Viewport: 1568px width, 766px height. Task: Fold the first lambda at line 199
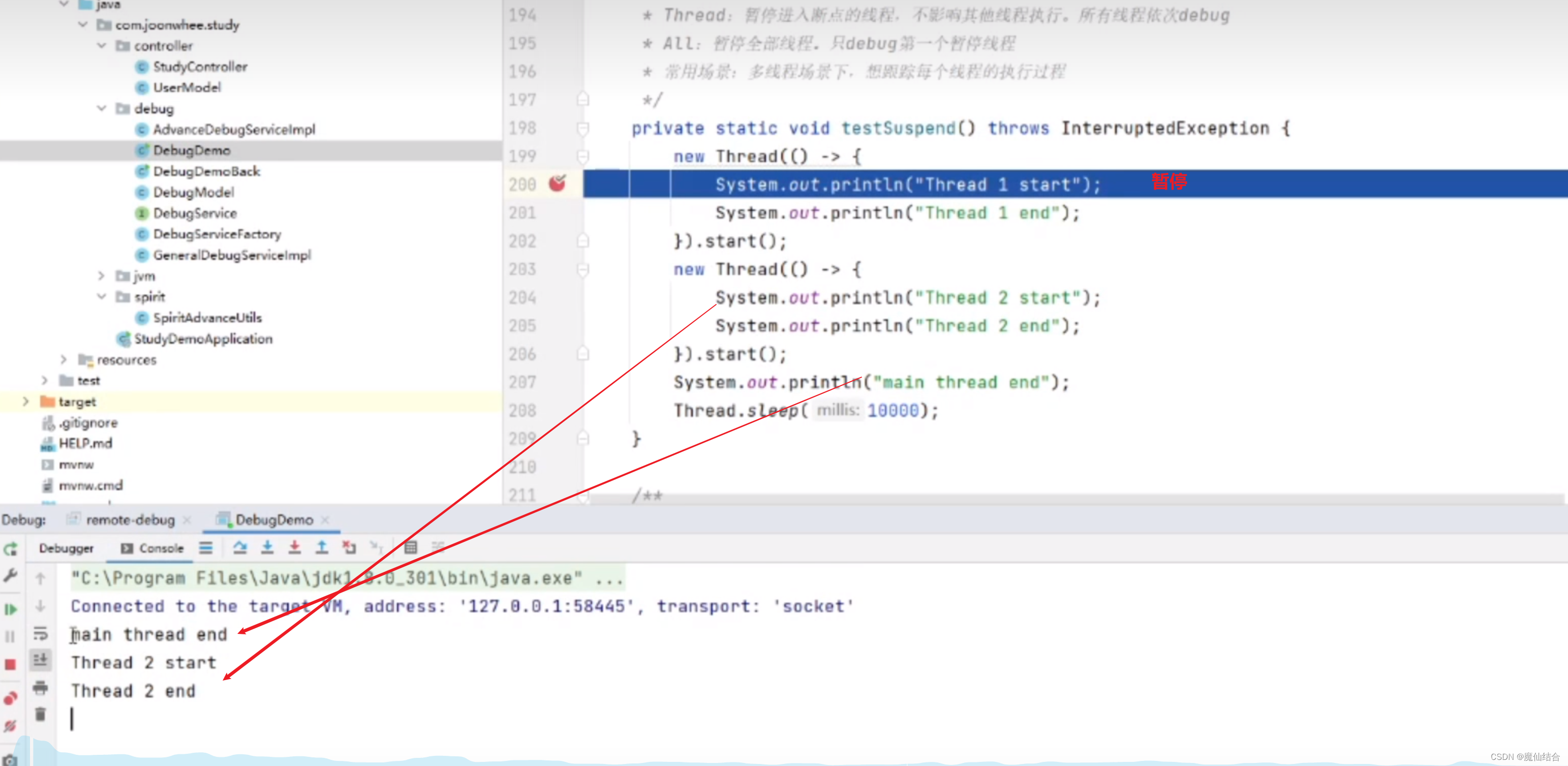[x=582, y=157]
